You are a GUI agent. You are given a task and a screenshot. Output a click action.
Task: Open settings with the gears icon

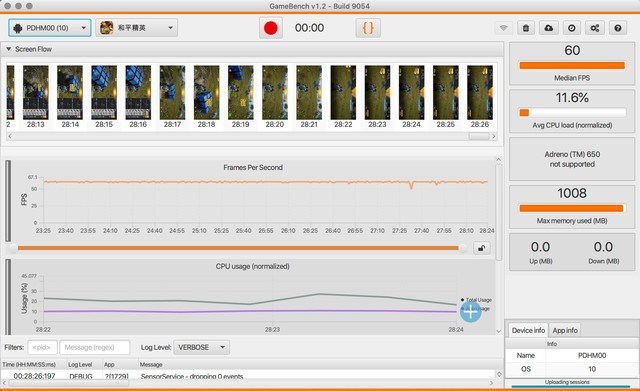(595, 28)
